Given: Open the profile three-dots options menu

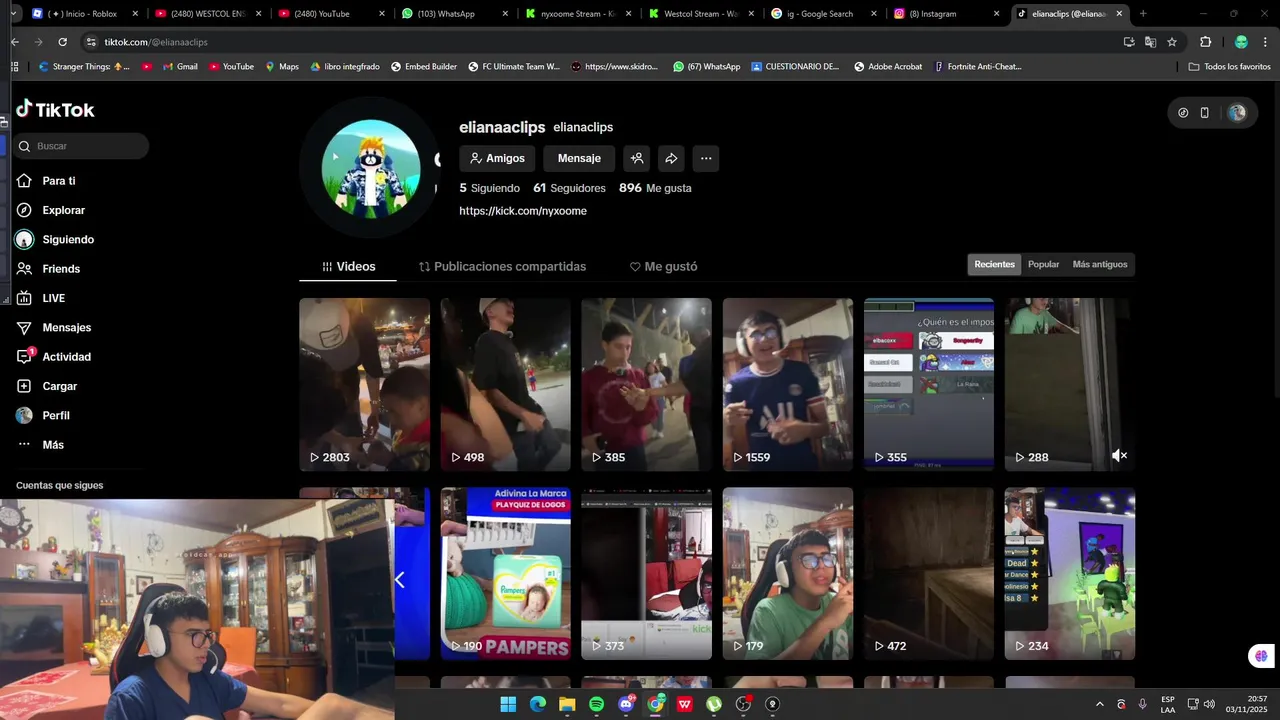Looking at the screenshot, I should click(706, 158).
